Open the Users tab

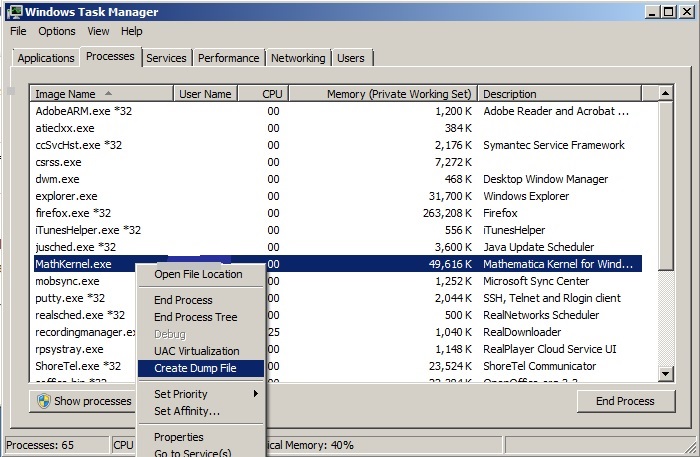coord(351,58)
